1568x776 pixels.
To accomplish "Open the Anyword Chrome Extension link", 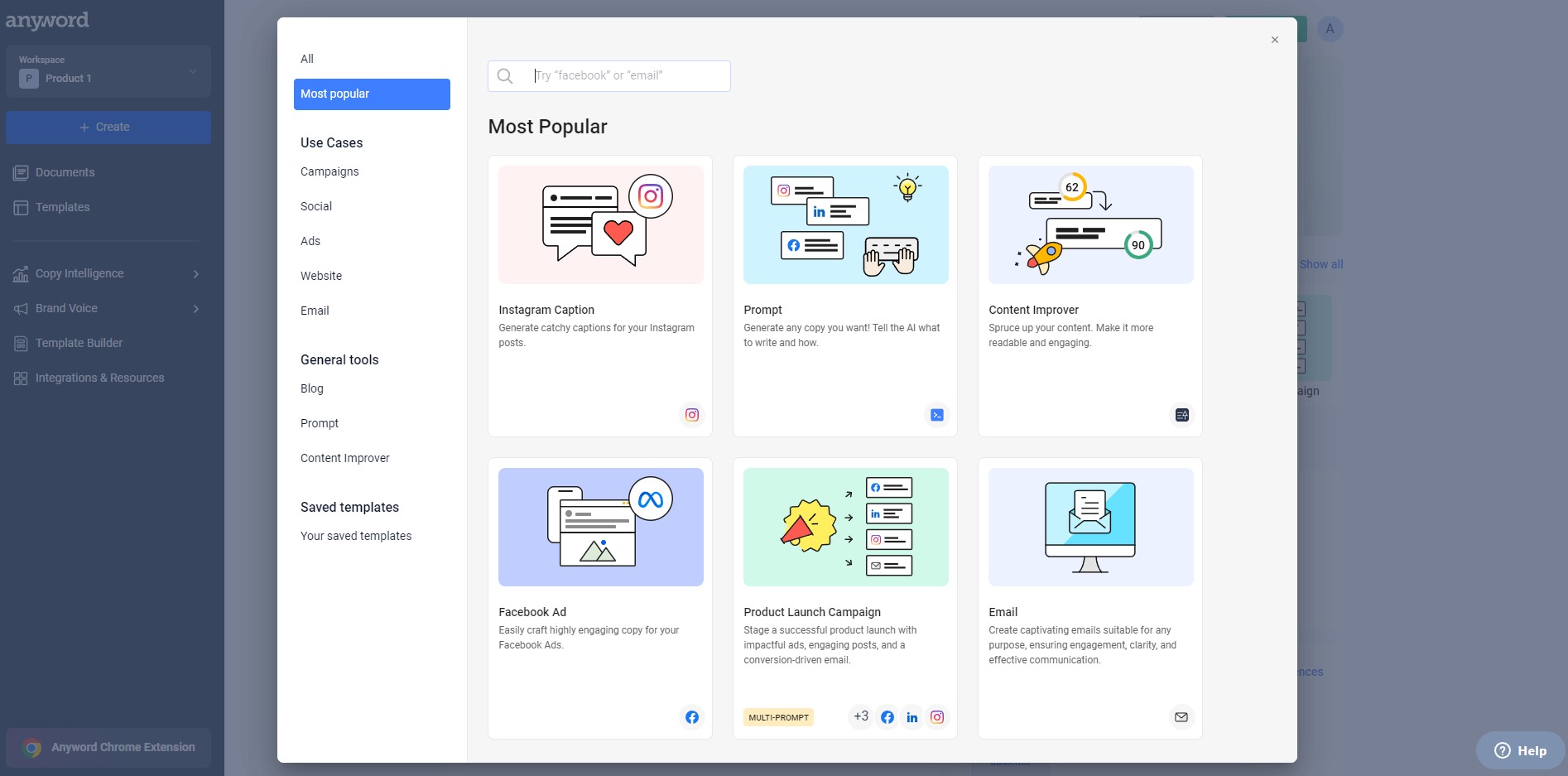I will 108,748.
